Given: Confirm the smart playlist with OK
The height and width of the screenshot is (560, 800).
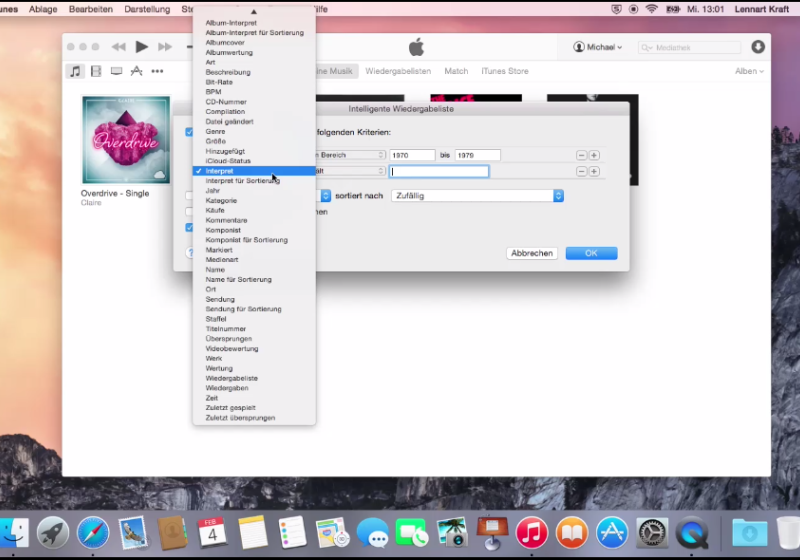Looking at the screenshot, I should click(591, 253).
